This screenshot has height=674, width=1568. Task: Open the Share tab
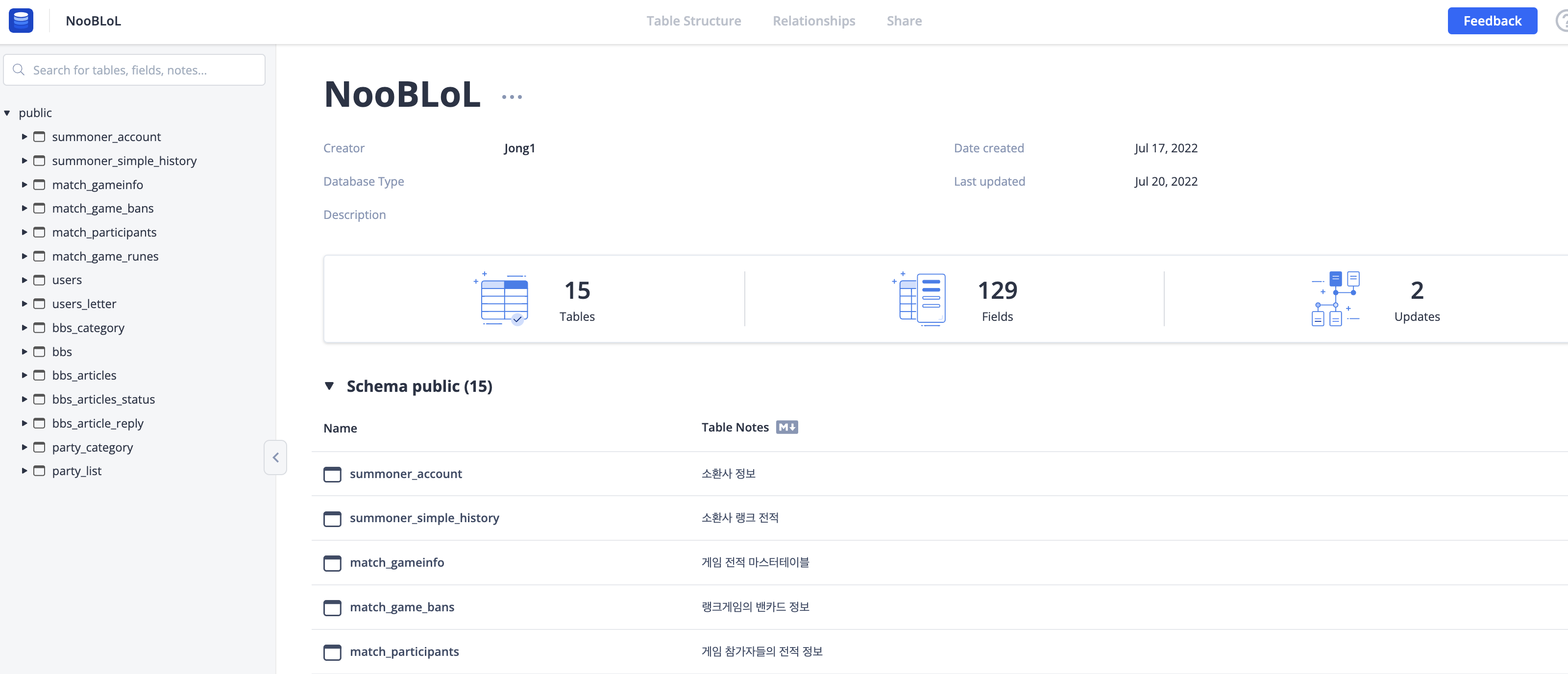903,21
